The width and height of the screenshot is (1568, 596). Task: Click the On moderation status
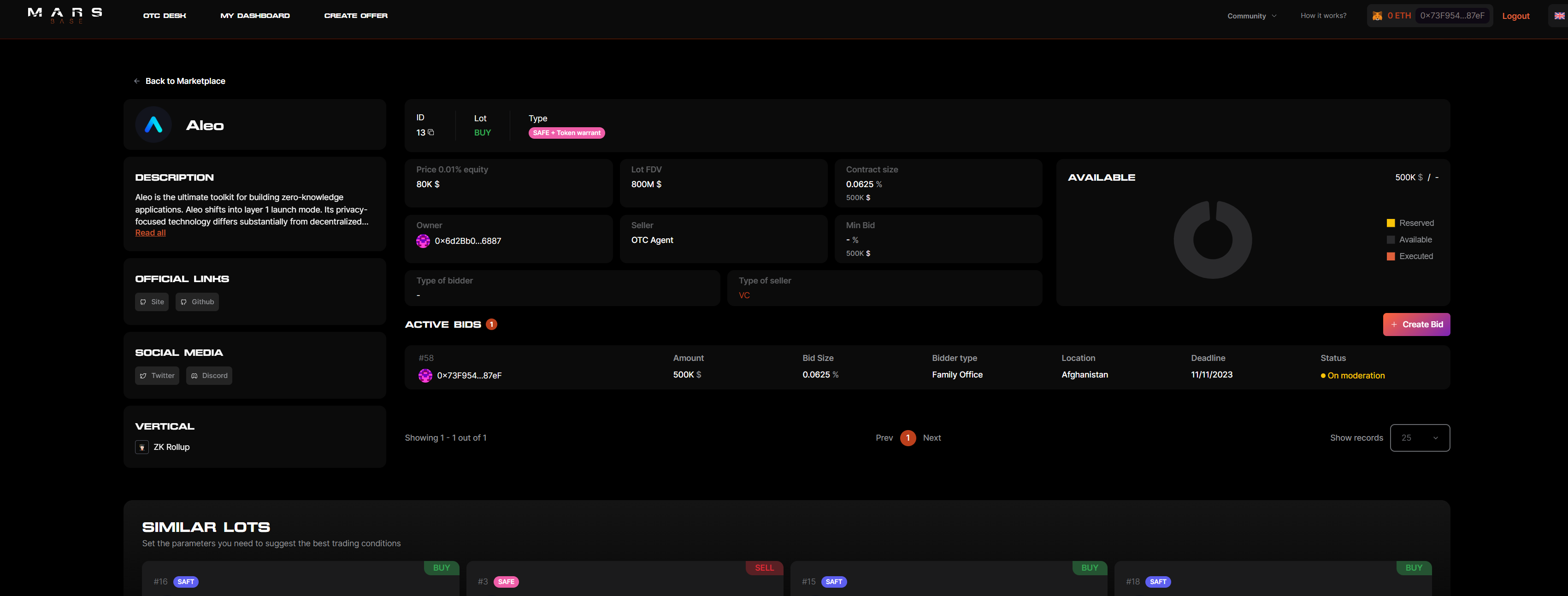click(x=1352, y=376)
